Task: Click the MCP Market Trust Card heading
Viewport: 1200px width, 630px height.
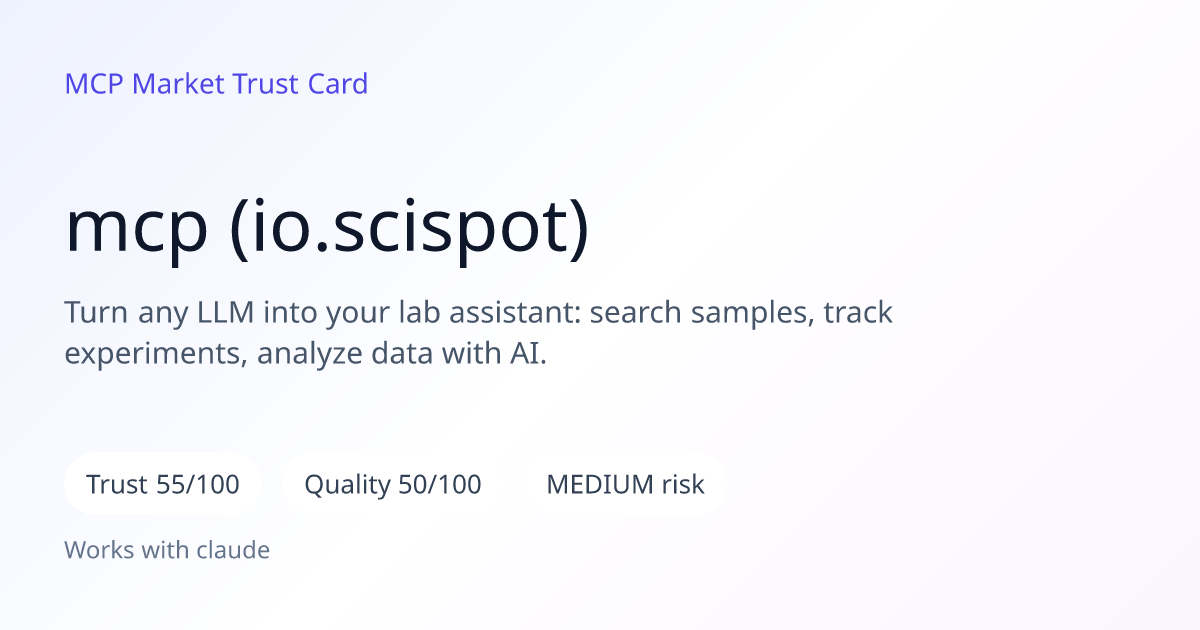Action: (216, 84)
